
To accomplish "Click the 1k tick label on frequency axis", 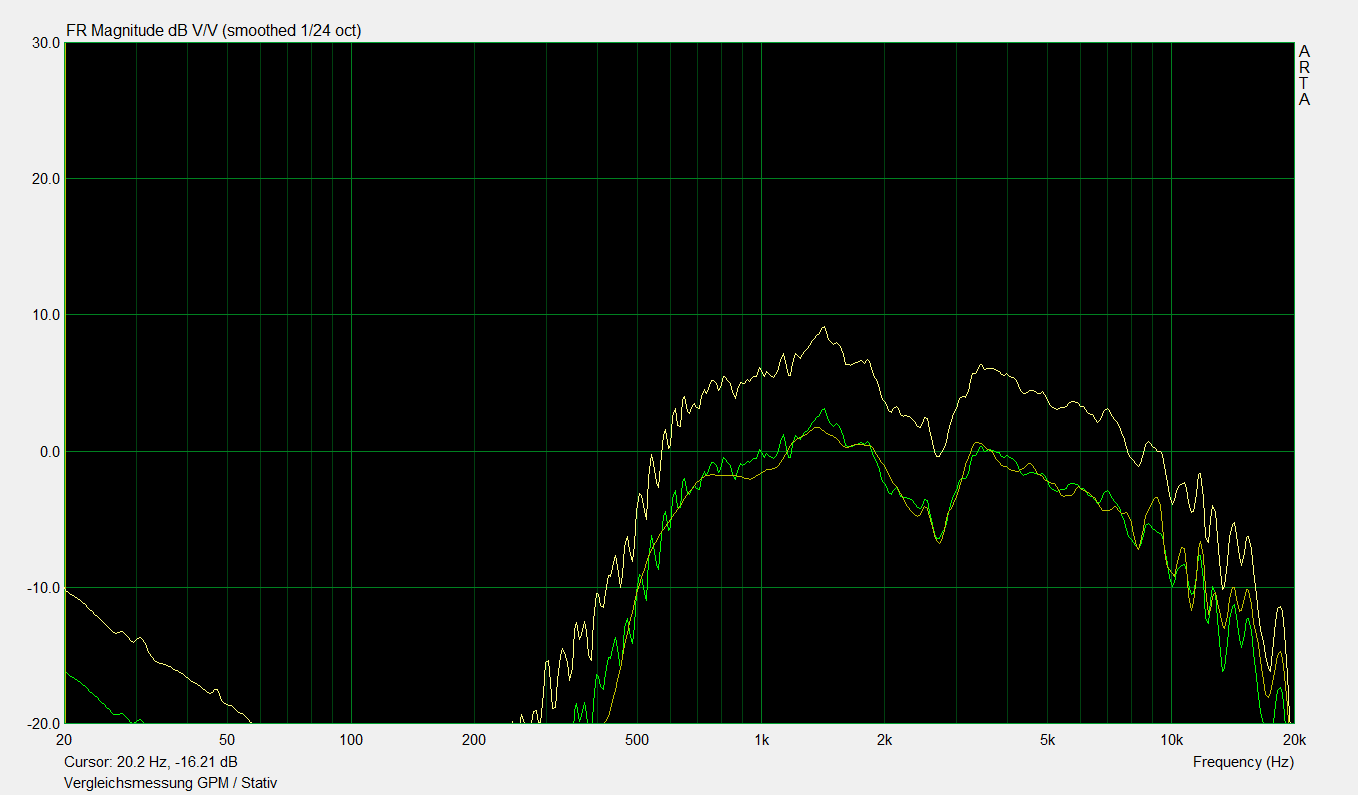I will pyautogui.click(x=761, y=741).
